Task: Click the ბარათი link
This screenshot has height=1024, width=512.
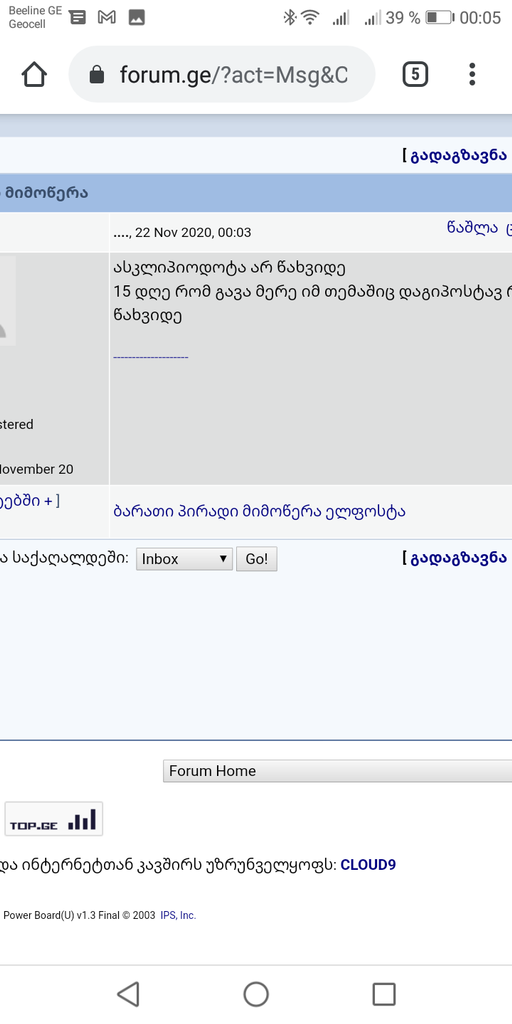Action: [x=144, y=511]
